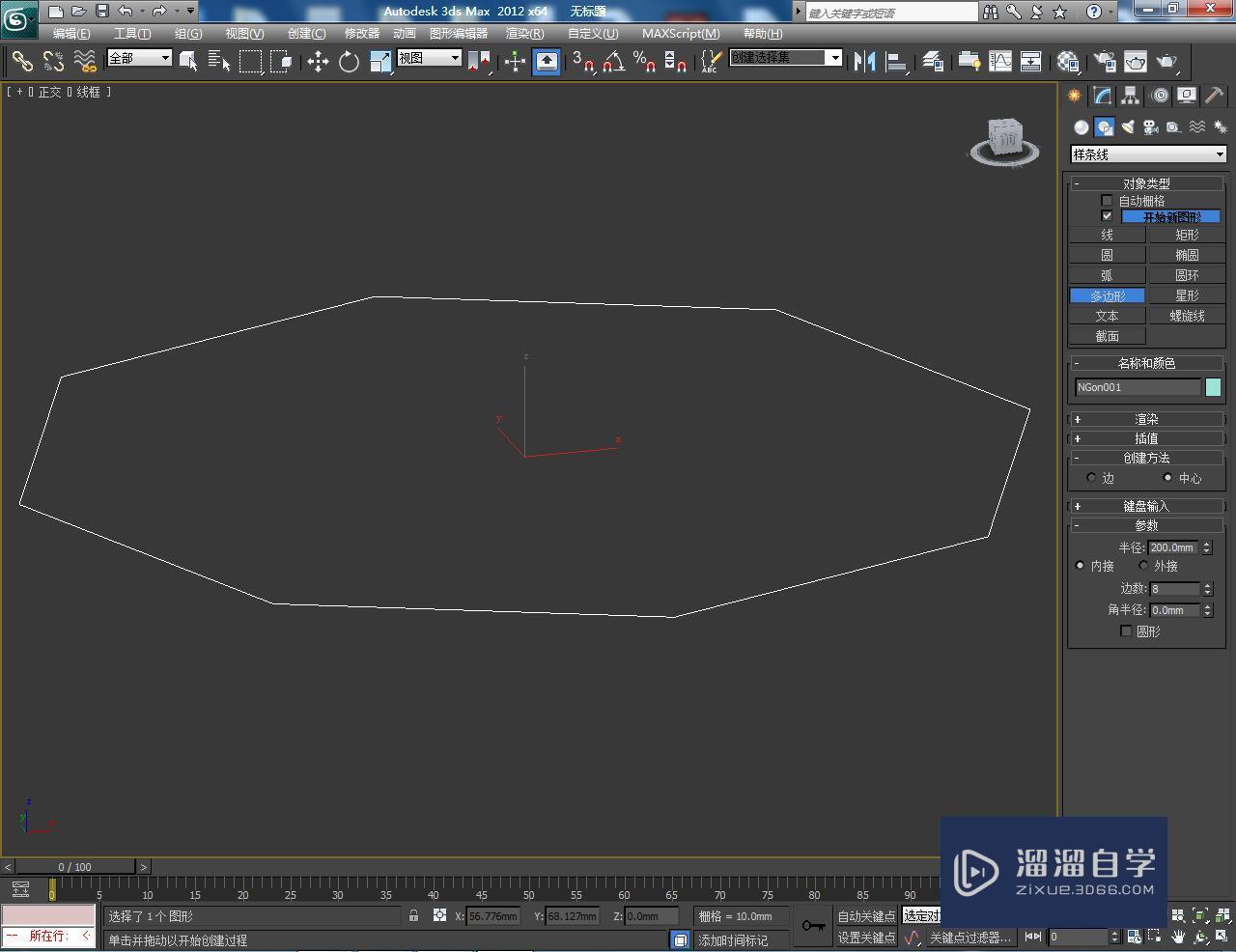1236x952 pixels.
Task: Enable 圆形 checkbox
Action: (1126, 630)
